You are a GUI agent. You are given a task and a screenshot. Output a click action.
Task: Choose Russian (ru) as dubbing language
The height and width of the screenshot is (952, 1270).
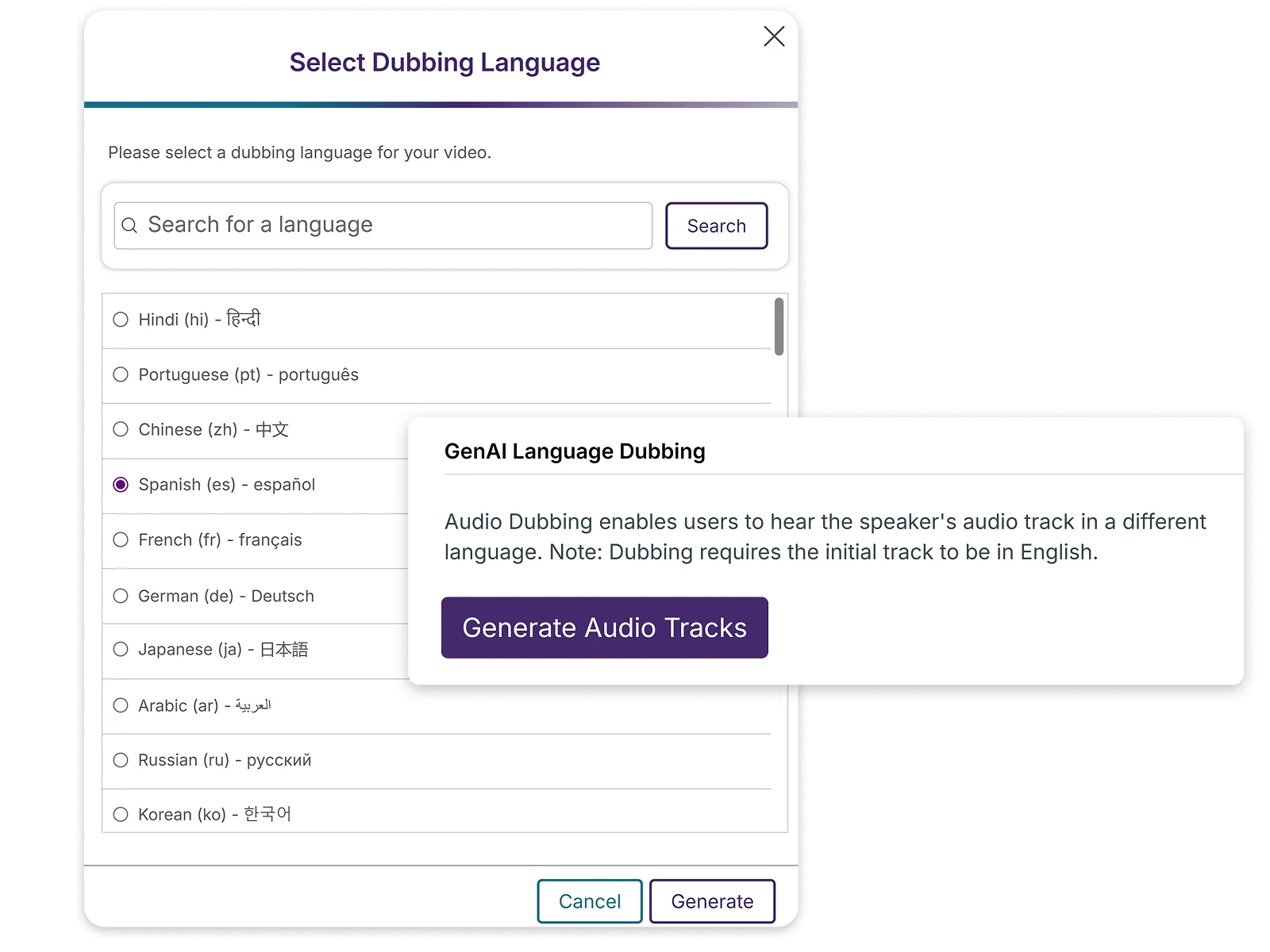121,760
